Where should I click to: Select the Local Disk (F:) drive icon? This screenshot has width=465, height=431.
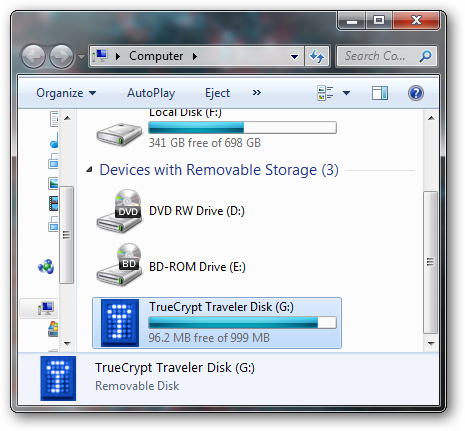coord(119,133)
